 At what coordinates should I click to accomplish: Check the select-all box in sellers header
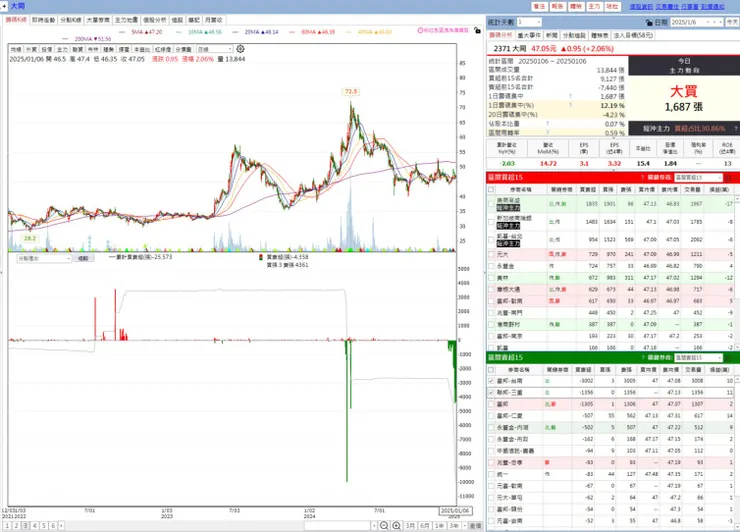pyautogui.click(x=491, y=370)
